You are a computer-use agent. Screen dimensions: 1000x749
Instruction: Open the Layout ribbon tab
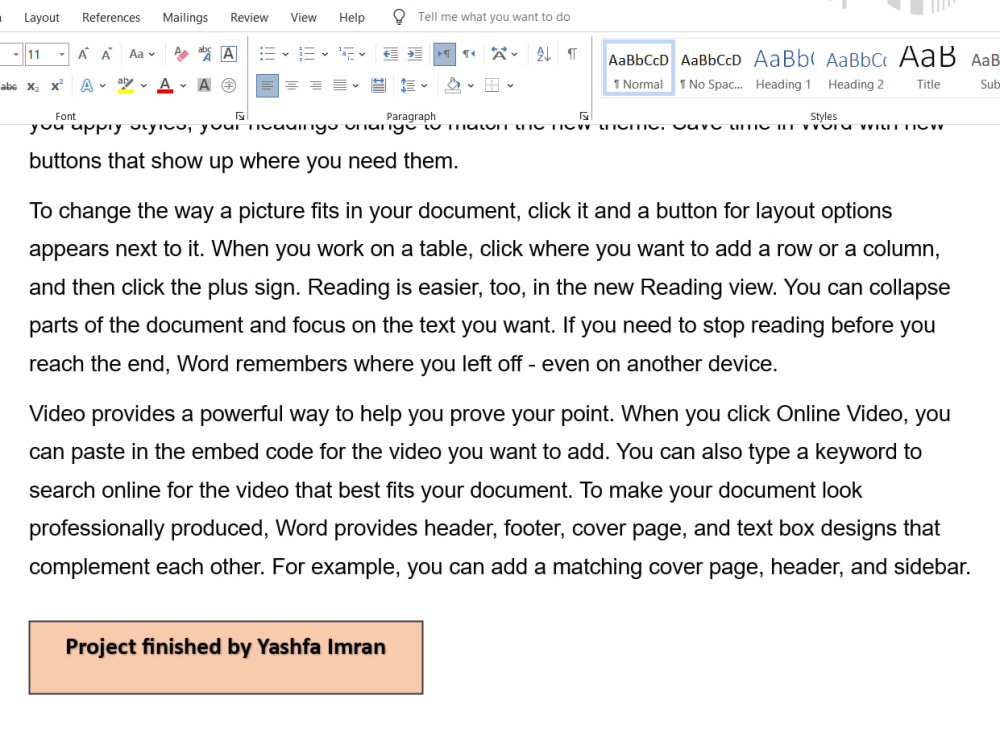click(41, 17)
